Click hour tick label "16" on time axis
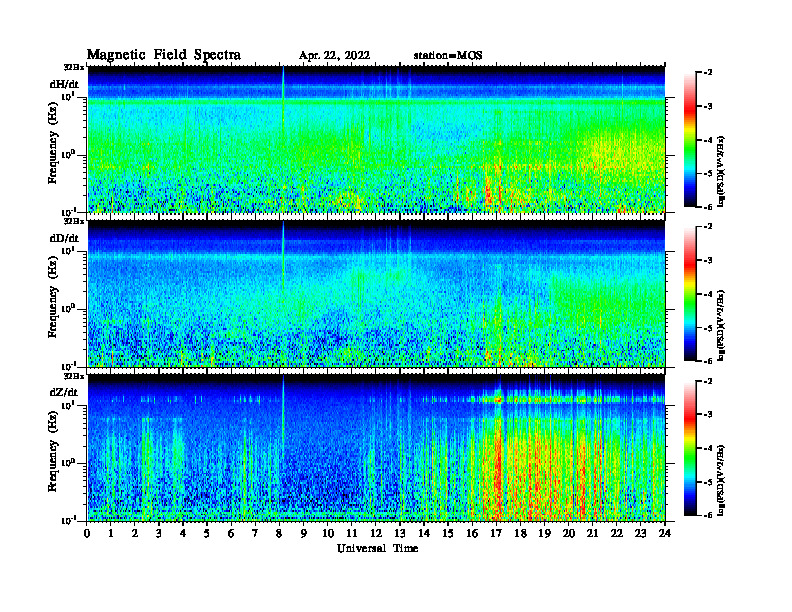 tap(472, 533)
